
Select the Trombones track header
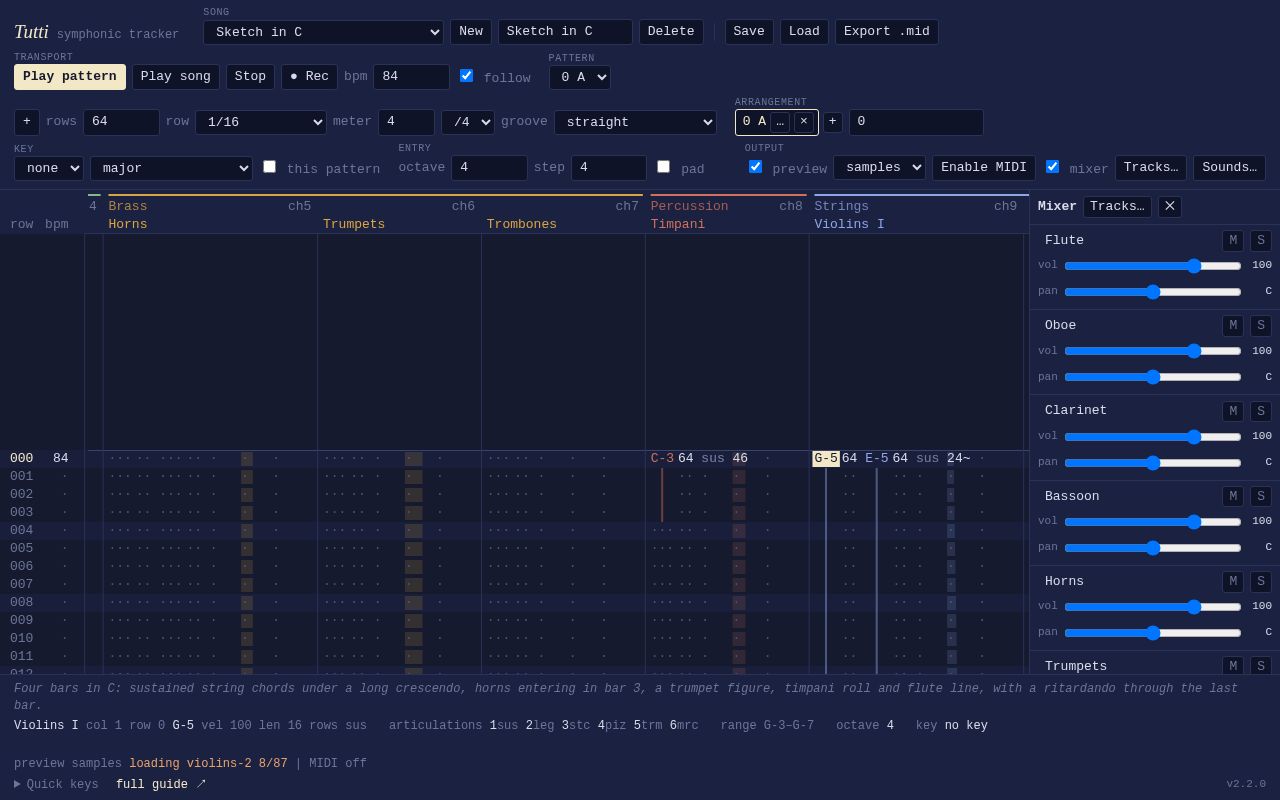(x=522, y=224)
